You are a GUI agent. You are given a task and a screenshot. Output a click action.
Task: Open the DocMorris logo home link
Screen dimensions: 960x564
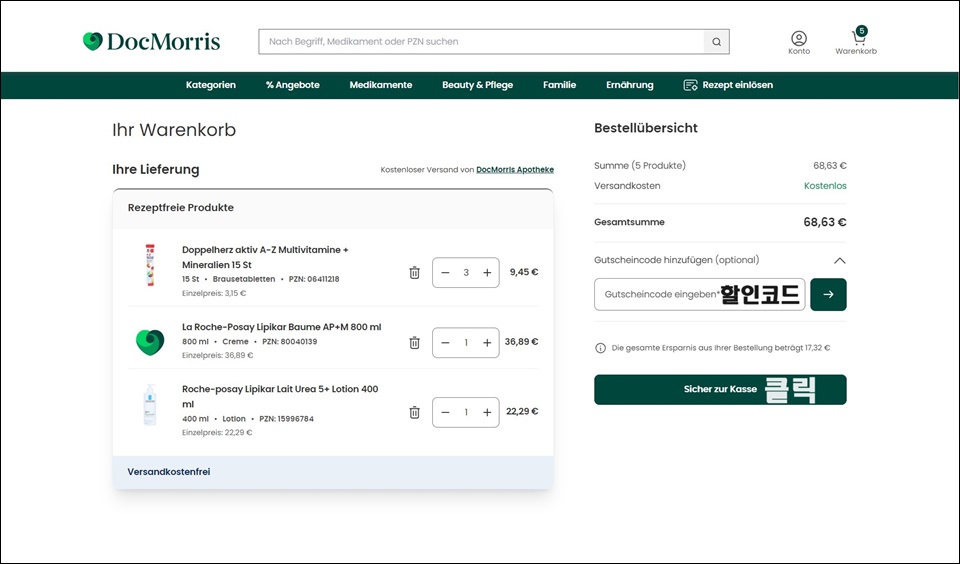point(151,42)
